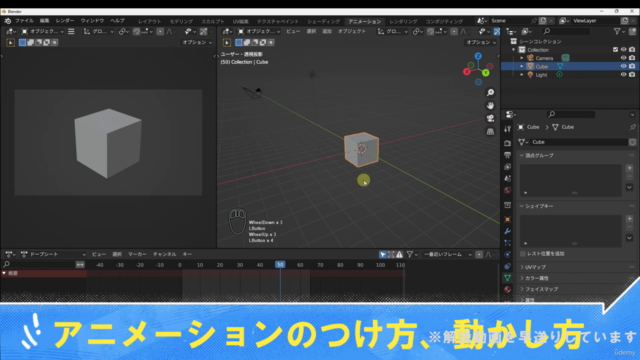Screen dimensions: 640x360
Task: Click only show errors warning icon in dope sheet
Action: coord(399,254)
